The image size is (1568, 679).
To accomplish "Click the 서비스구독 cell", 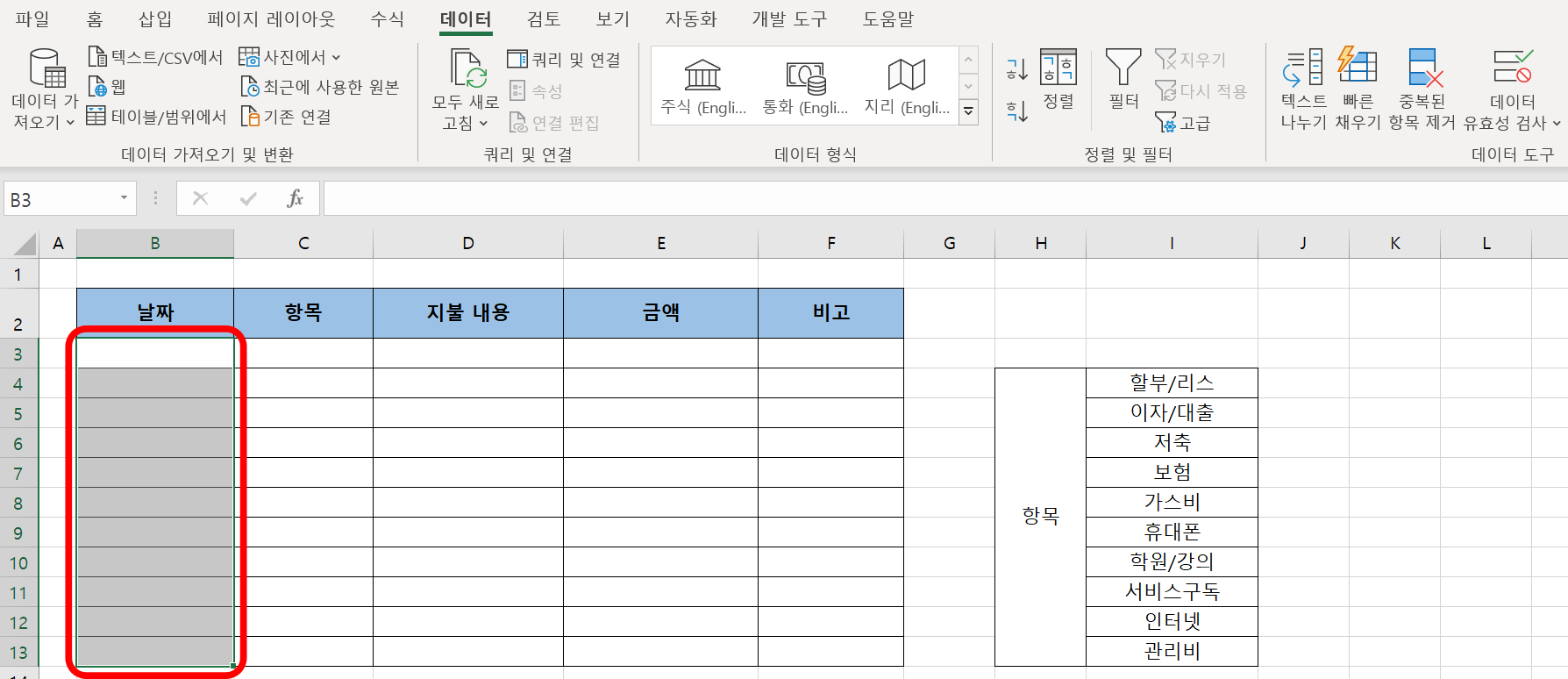I will coord(1172,592).
